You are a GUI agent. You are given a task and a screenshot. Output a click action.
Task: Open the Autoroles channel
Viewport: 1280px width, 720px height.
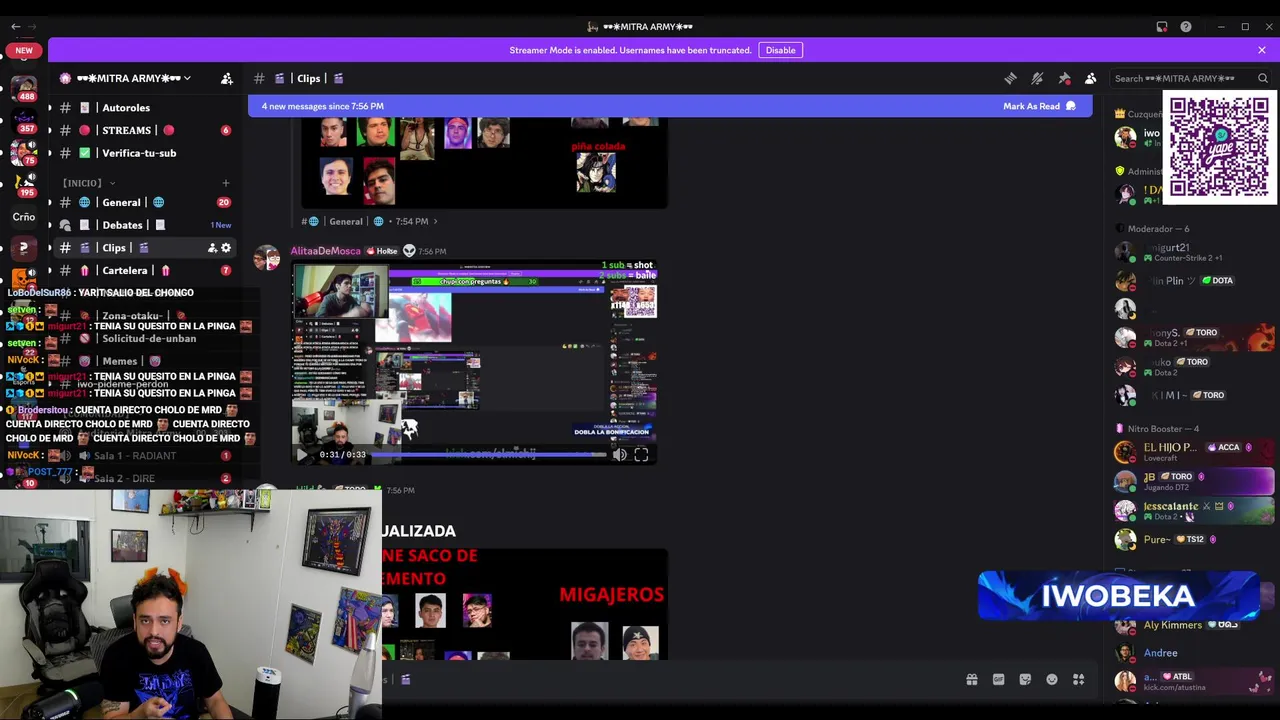pos(140,108)
